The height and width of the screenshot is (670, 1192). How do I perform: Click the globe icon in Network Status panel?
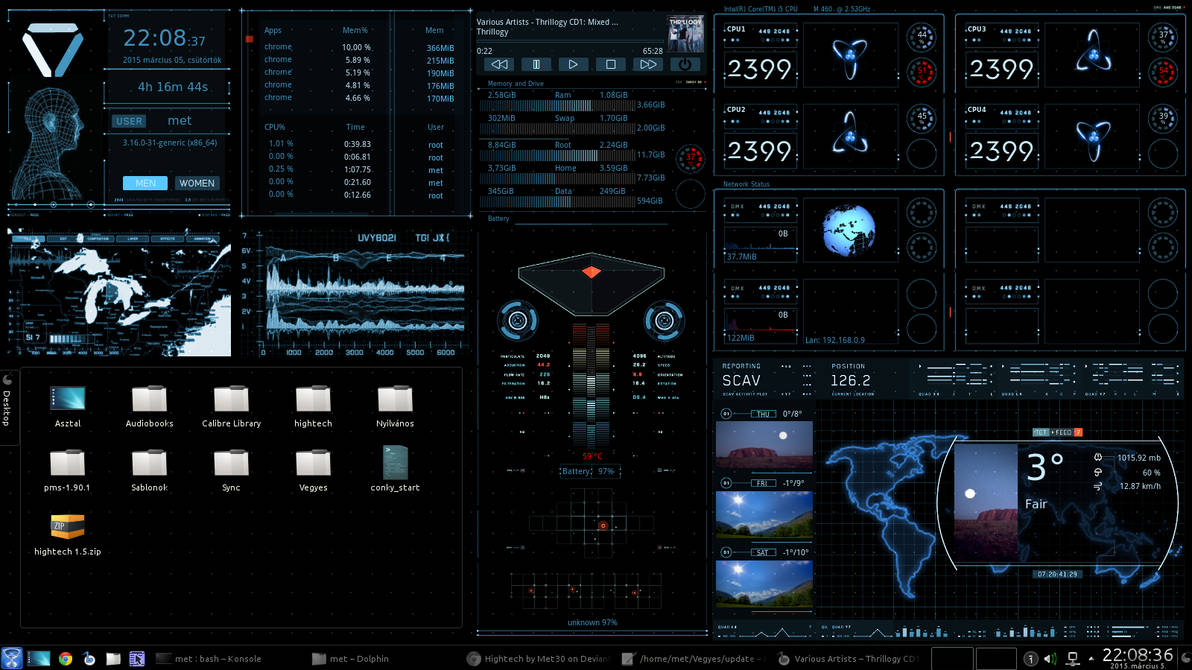tap(850, 229)
